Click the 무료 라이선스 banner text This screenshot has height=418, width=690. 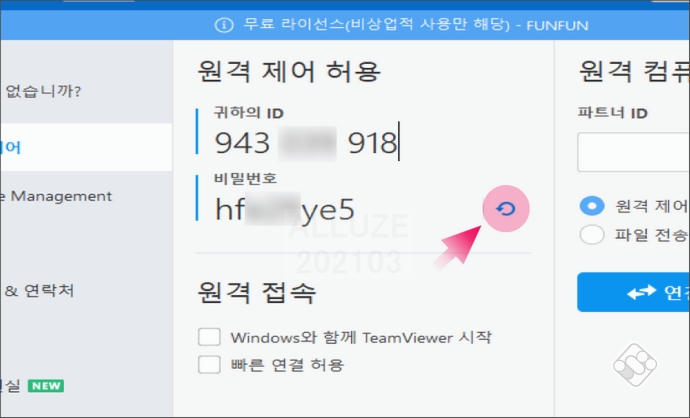click(416, 25)
